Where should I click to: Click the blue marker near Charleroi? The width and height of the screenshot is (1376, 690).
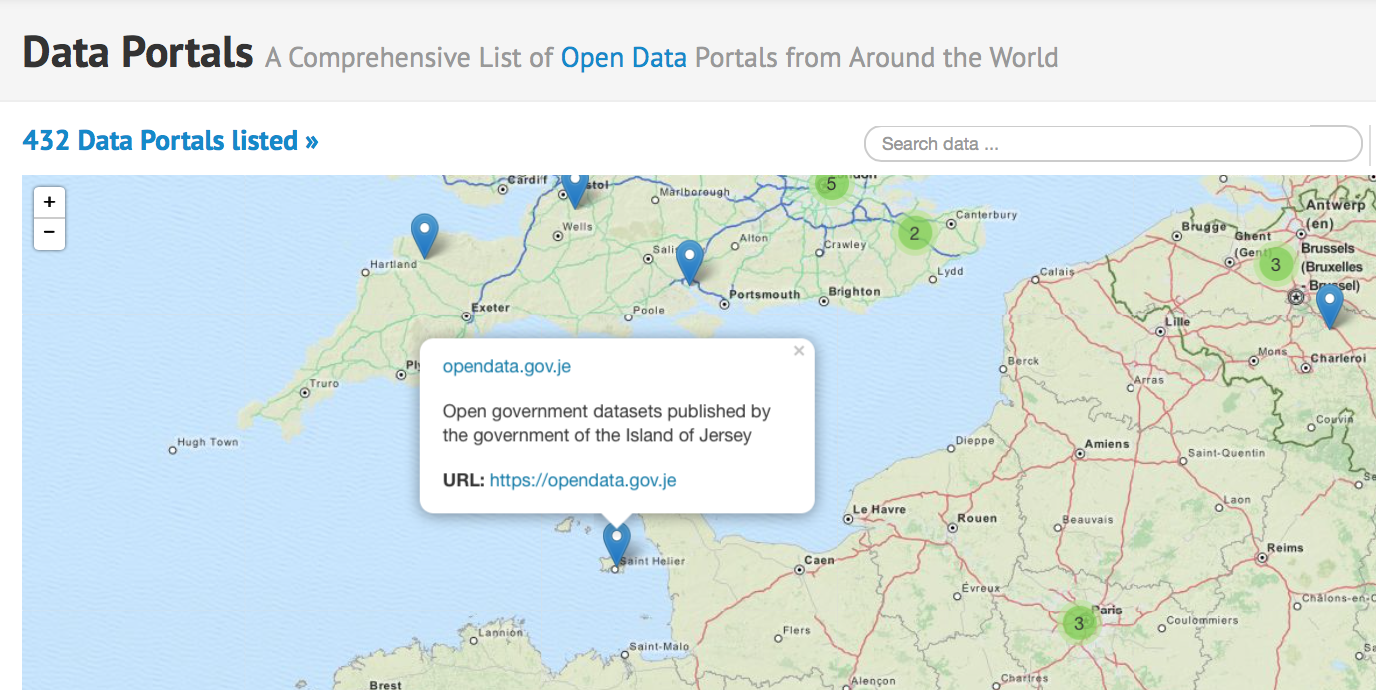(1329, 305)
